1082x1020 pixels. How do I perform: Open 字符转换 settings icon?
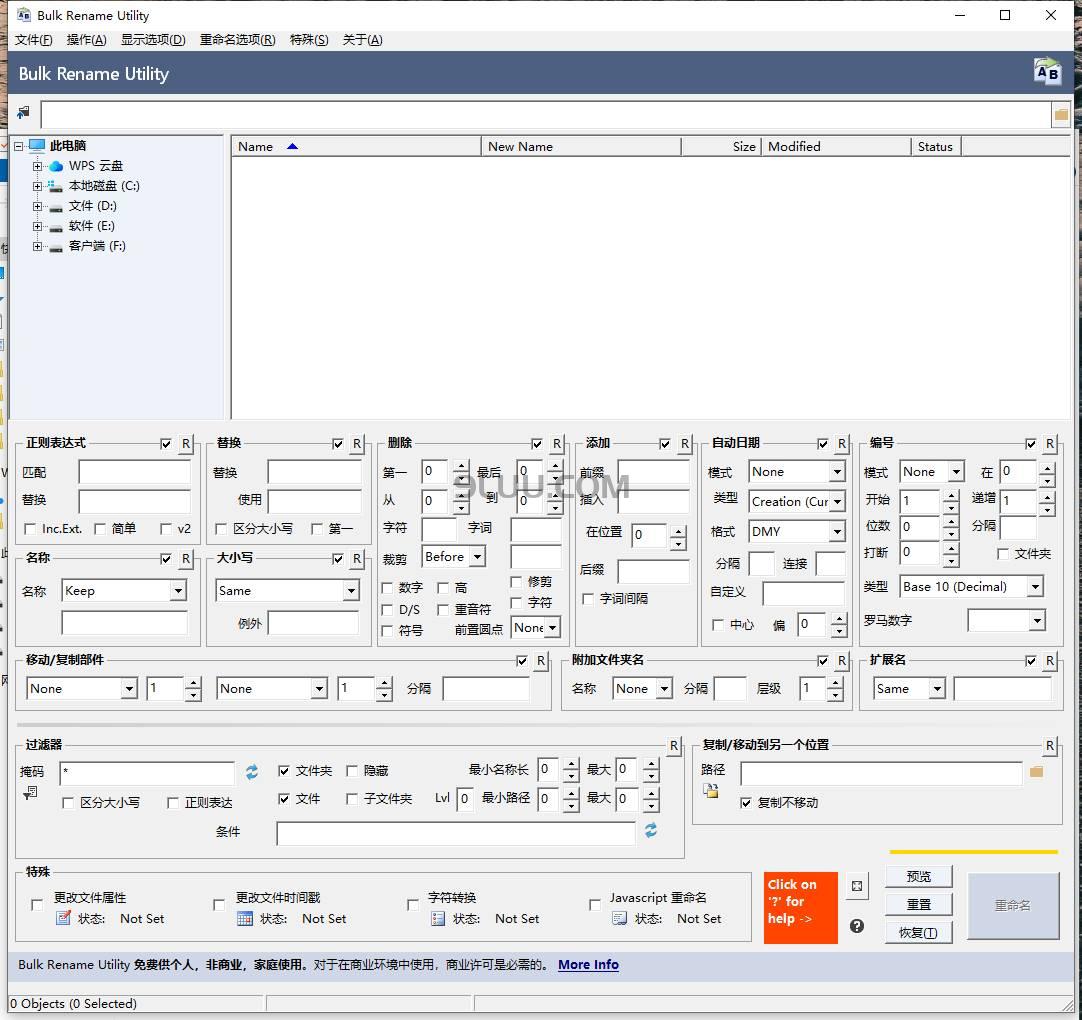(437, 919)
